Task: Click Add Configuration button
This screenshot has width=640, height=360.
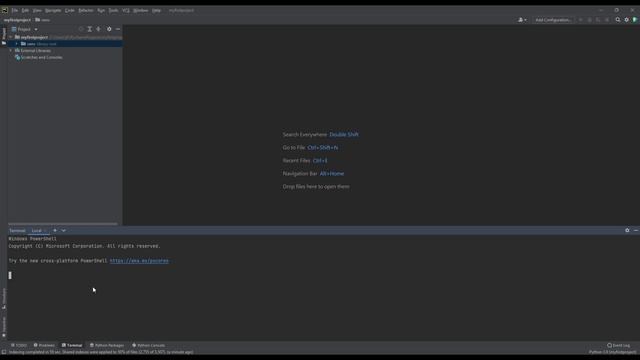Action: pos(553,20)
